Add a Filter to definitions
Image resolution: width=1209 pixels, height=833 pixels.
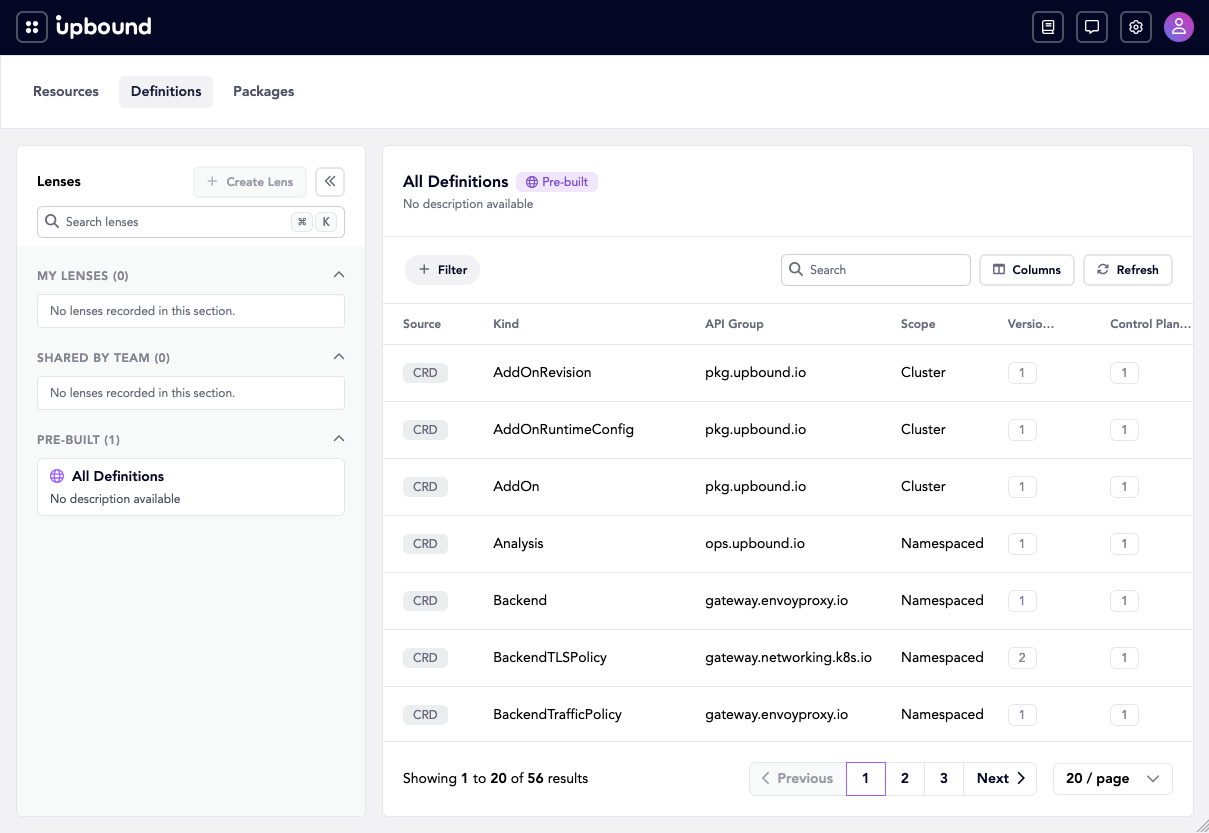(x=442, y=270)
